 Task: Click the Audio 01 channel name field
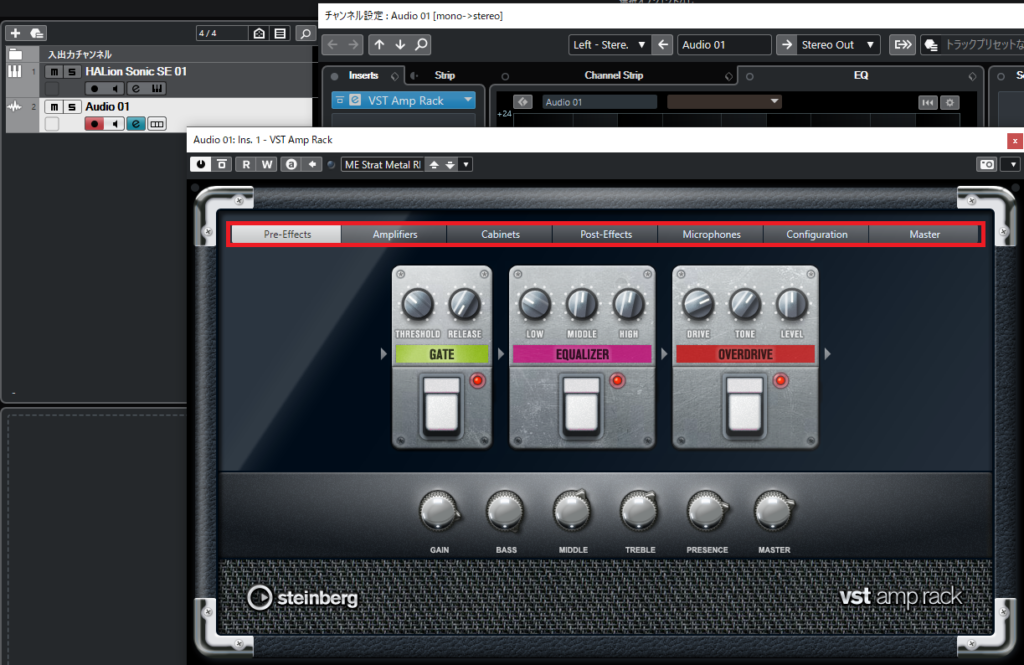click(724, 44)
